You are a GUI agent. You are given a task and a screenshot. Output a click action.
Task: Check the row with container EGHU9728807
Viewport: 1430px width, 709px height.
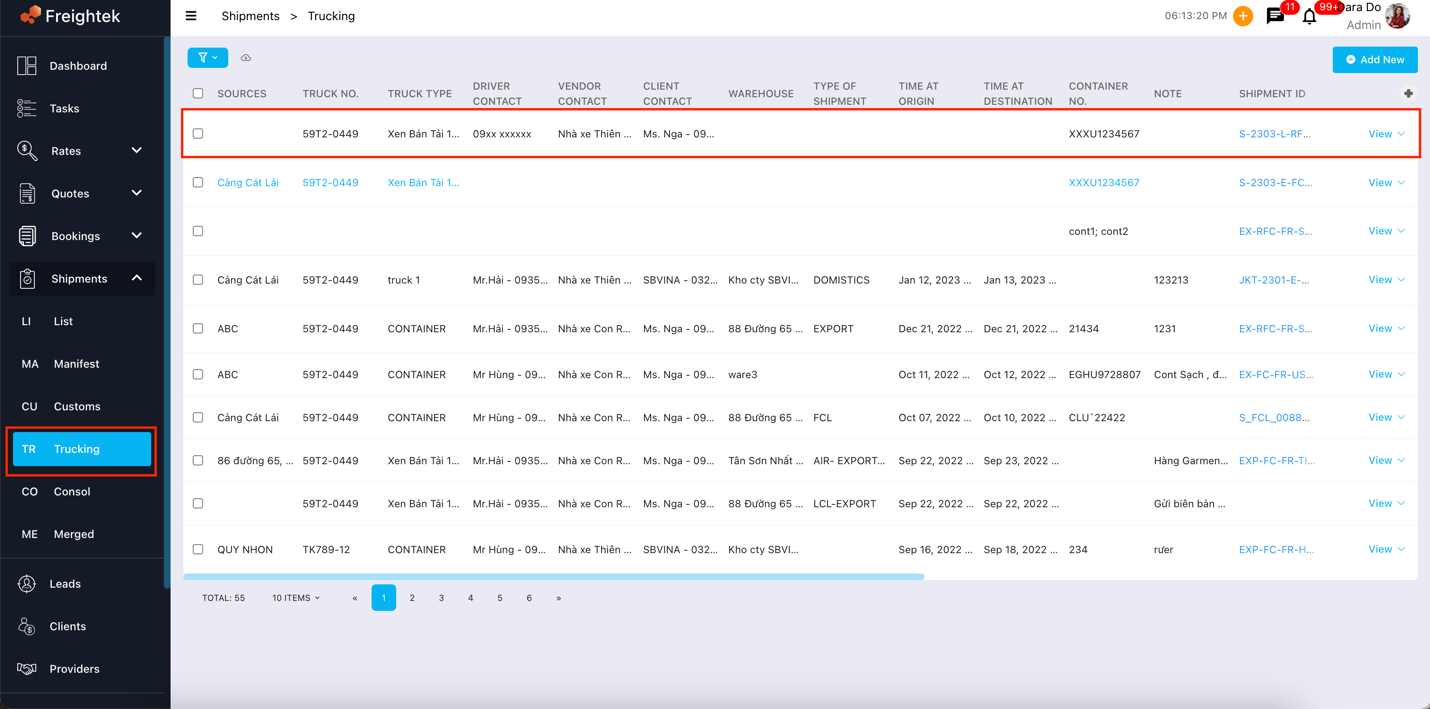(198, 374)
